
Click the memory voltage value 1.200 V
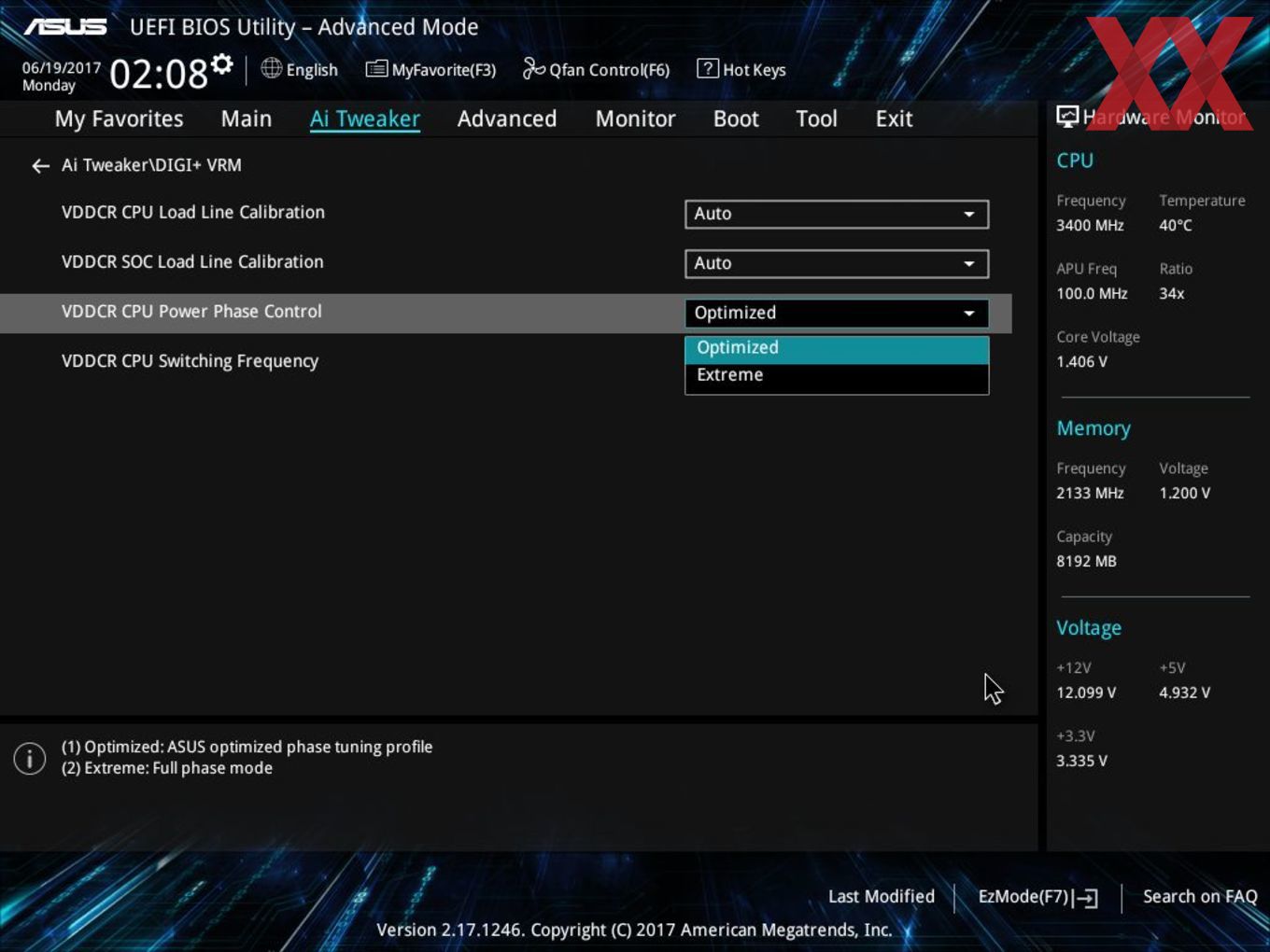click(1184, 493)
